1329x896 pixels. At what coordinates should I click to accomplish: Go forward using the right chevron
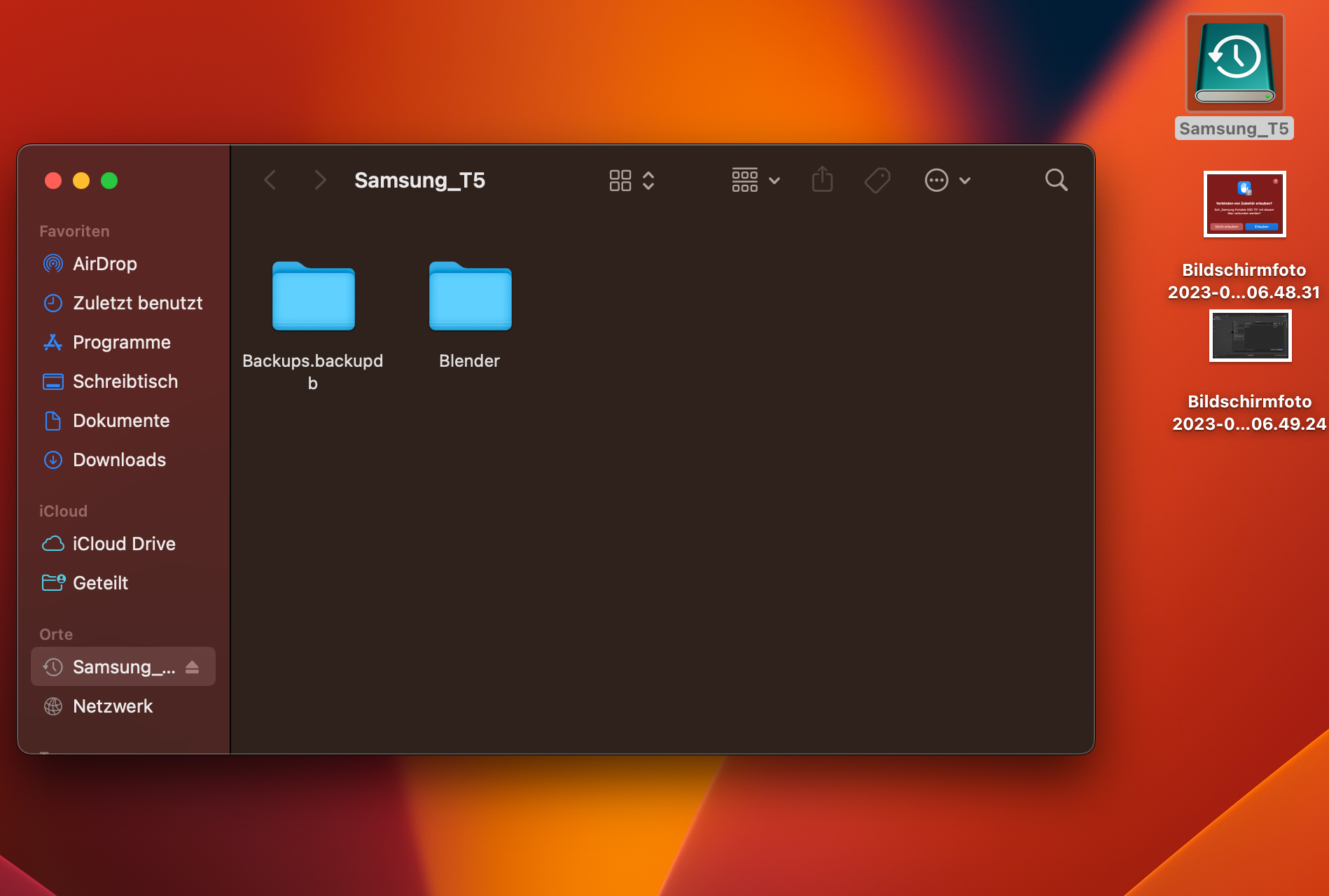[320, 180]
